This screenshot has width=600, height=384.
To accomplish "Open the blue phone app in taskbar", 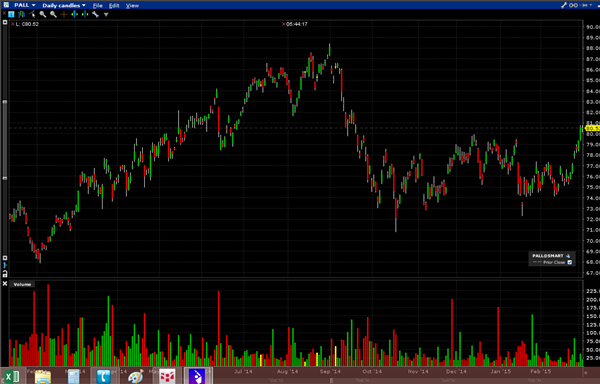I will pyautogui.click(x=103, y=376).
